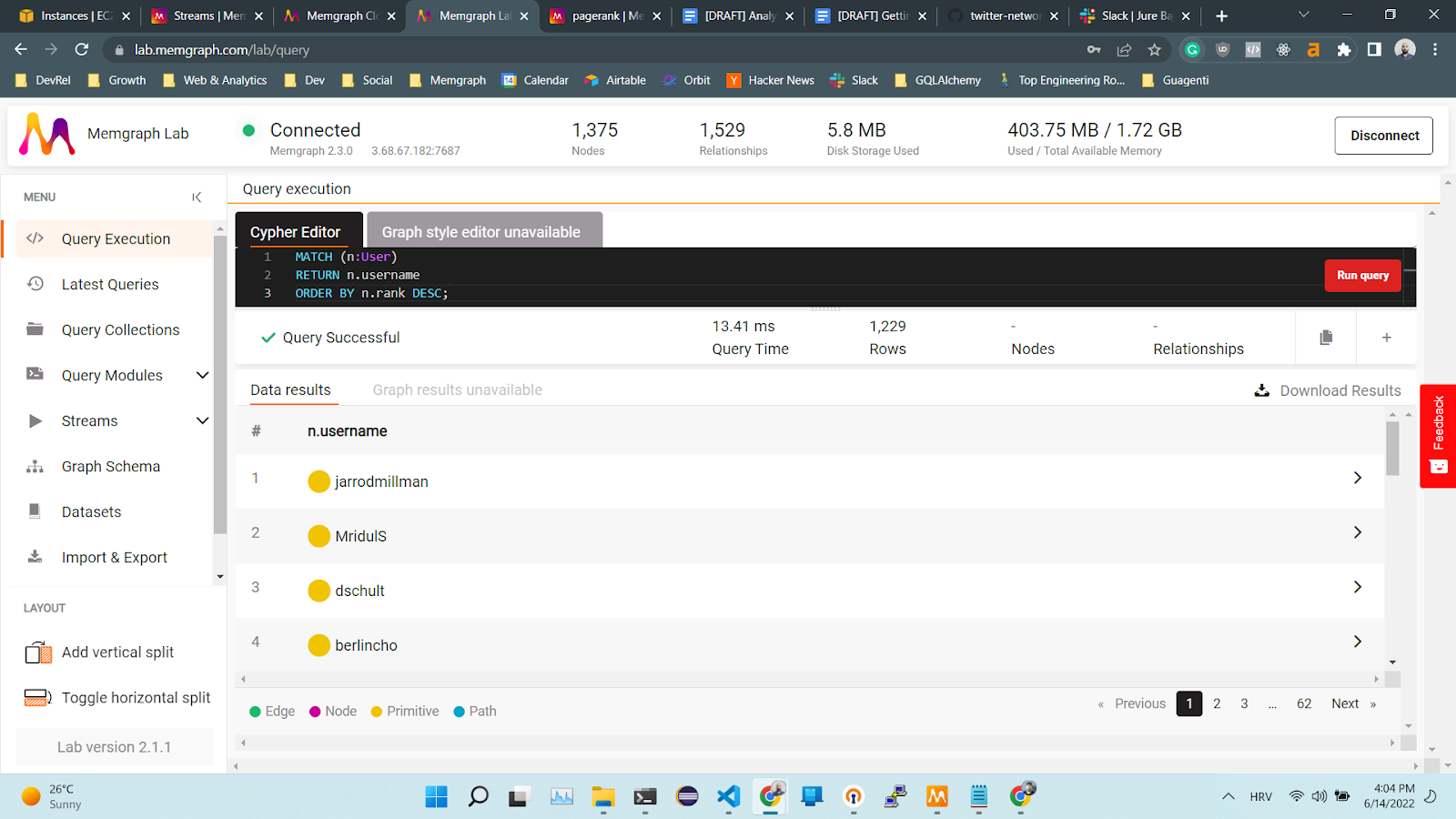1456x819 pixels.
Task: Open share page icon in address bar
Action: pyautogui.click(x=1124, y=50)
